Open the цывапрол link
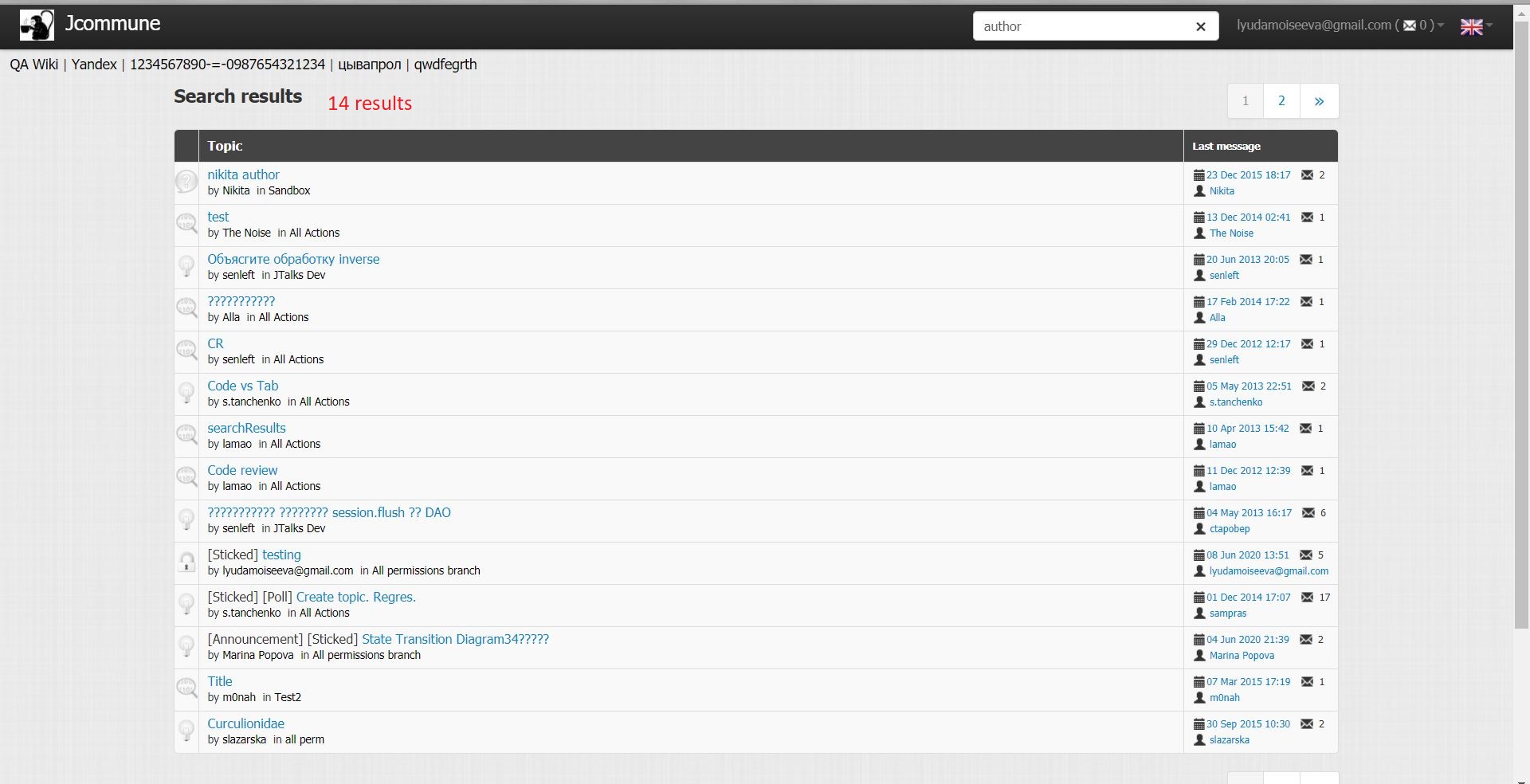 (x=370, y=65)
